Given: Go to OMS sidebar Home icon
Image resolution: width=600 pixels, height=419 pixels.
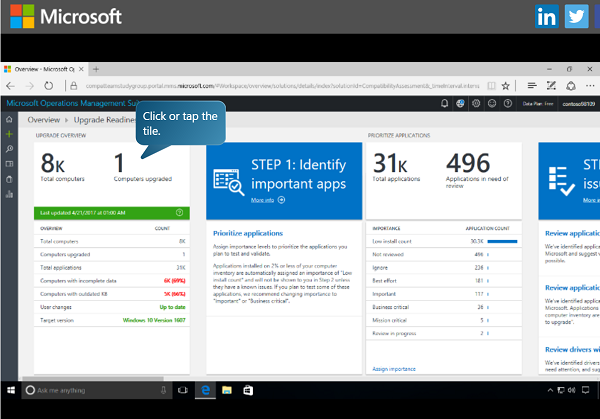Looking at the screenshot, I should click(9, 119).
